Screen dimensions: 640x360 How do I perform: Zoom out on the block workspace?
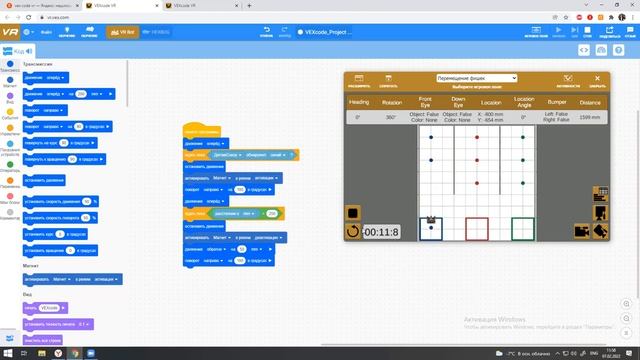pos(626,318)
